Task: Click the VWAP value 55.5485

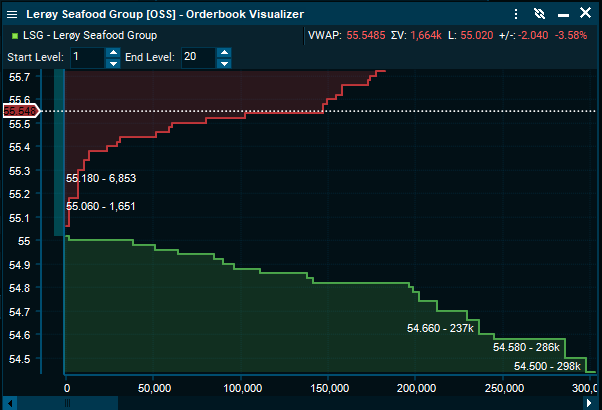Action: point(371,36)
